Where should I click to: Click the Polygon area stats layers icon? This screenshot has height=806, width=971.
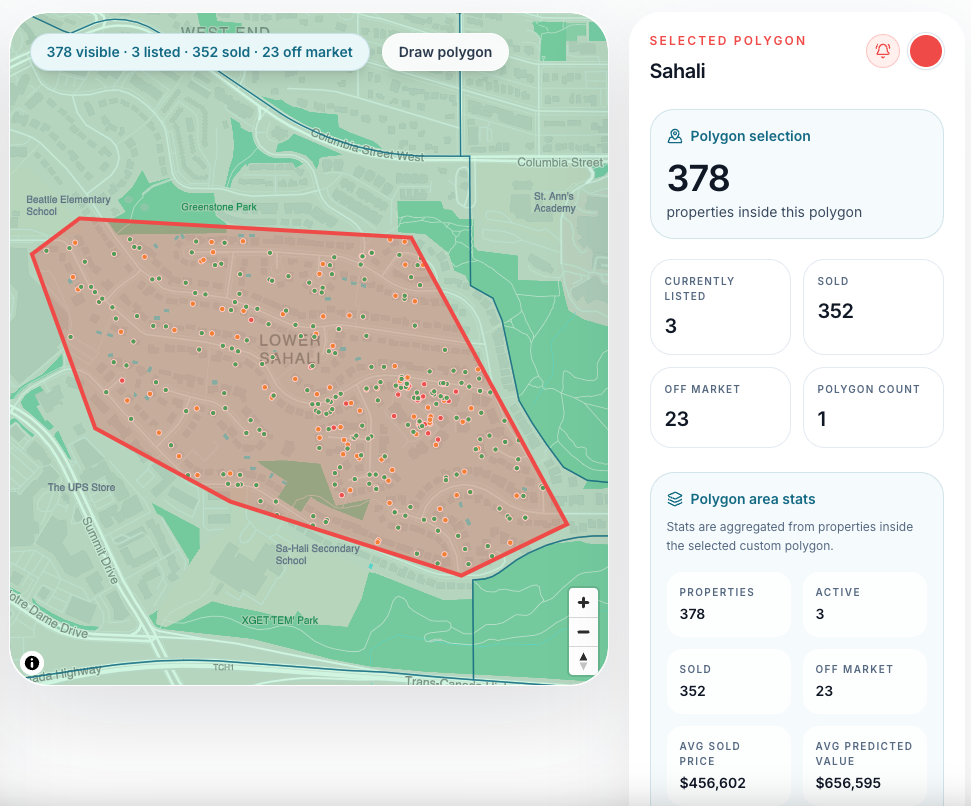674,499
